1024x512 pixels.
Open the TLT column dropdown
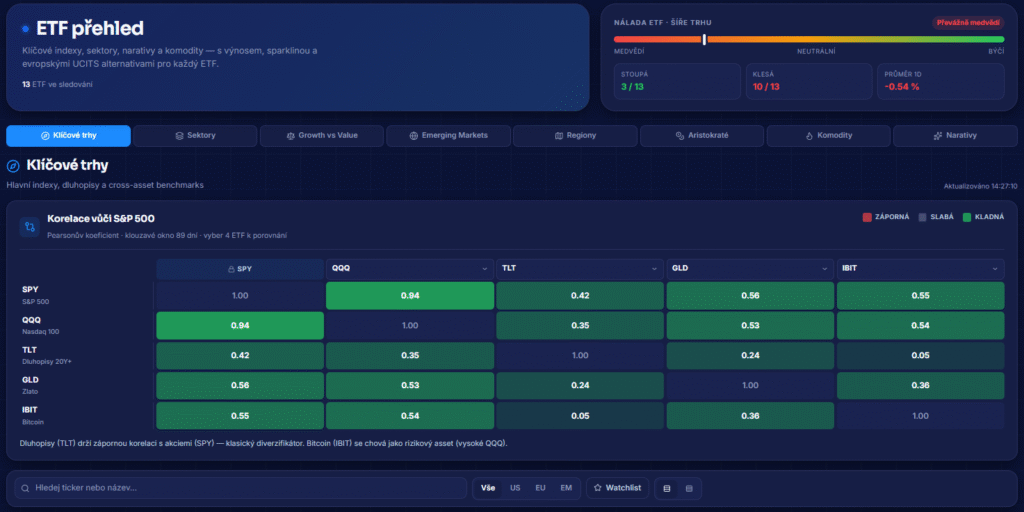[x=580, y=268]
